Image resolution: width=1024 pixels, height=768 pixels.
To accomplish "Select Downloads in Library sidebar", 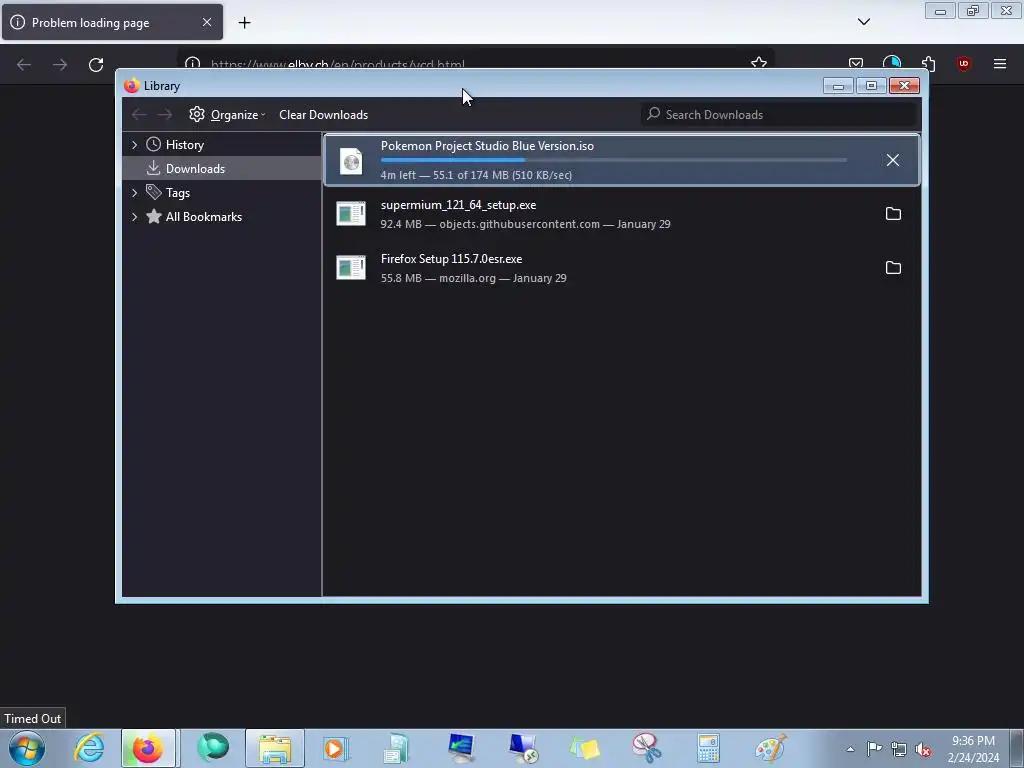I will [195, 168].
